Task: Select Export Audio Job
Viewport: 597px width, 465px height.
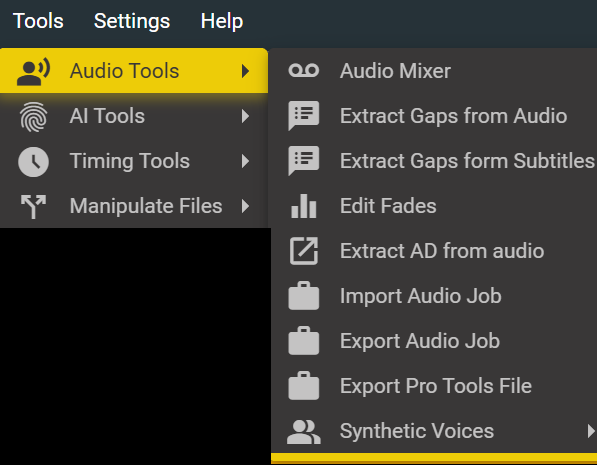Action: tap(434, 340)
